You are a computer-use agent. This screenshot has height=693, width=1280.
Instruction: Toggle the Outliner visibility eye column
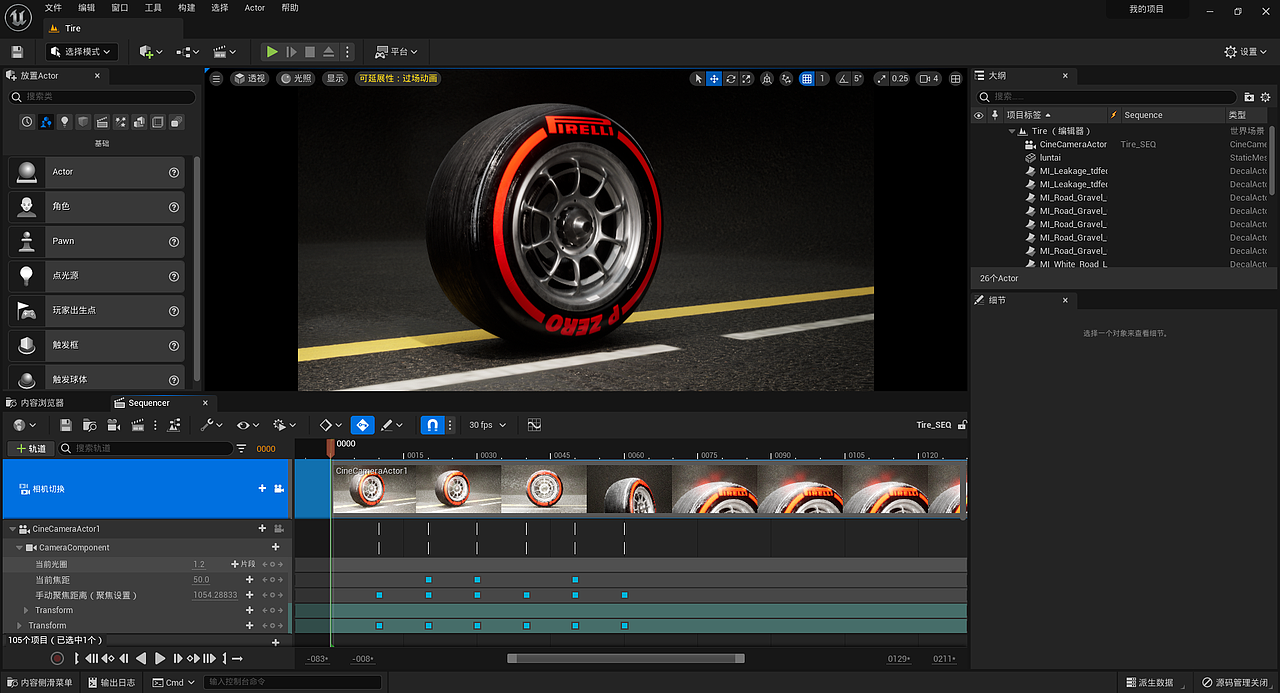pyautogui.click(x=979, y=115)
